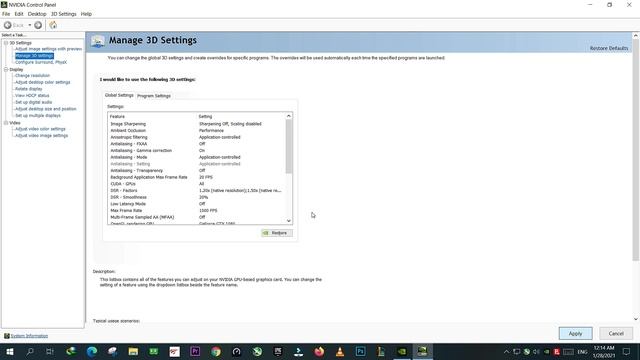Click the Restore Defaults link
This screenshot has height=360, width=640.
tap(609, 48)
